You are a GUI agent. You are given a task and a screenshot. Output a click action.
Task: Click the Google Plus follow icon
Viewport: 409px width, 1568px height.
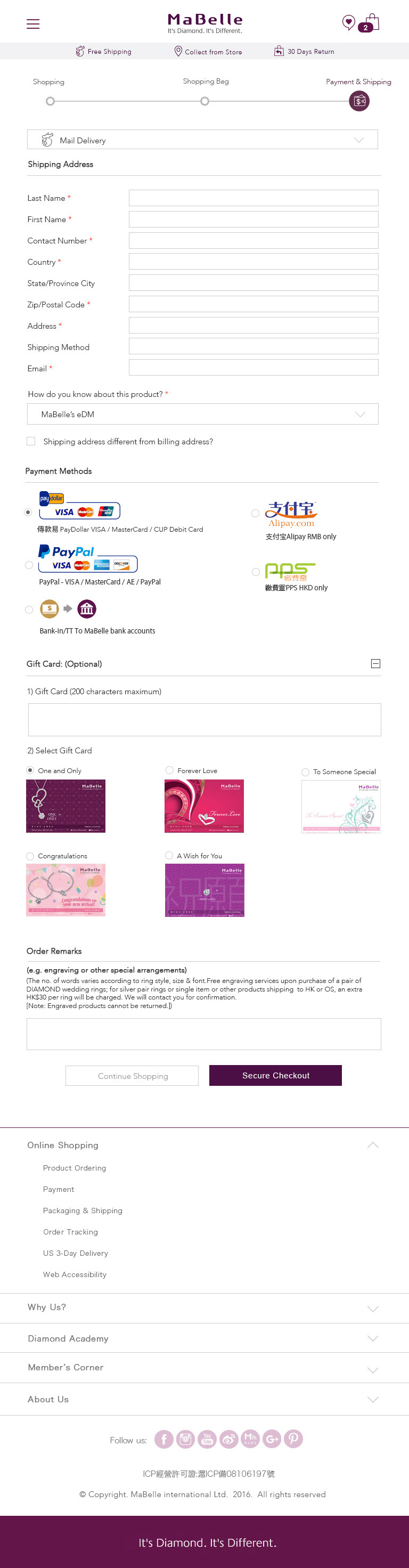point(272,1439)
